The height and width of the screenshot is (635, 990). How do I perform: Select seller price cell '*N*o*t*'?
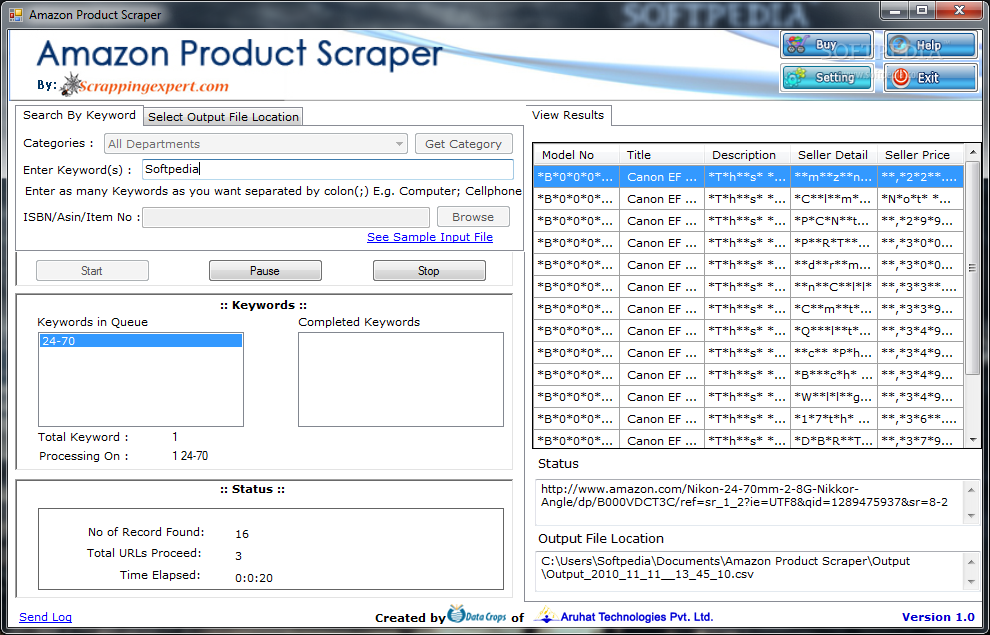click(921, 199)
